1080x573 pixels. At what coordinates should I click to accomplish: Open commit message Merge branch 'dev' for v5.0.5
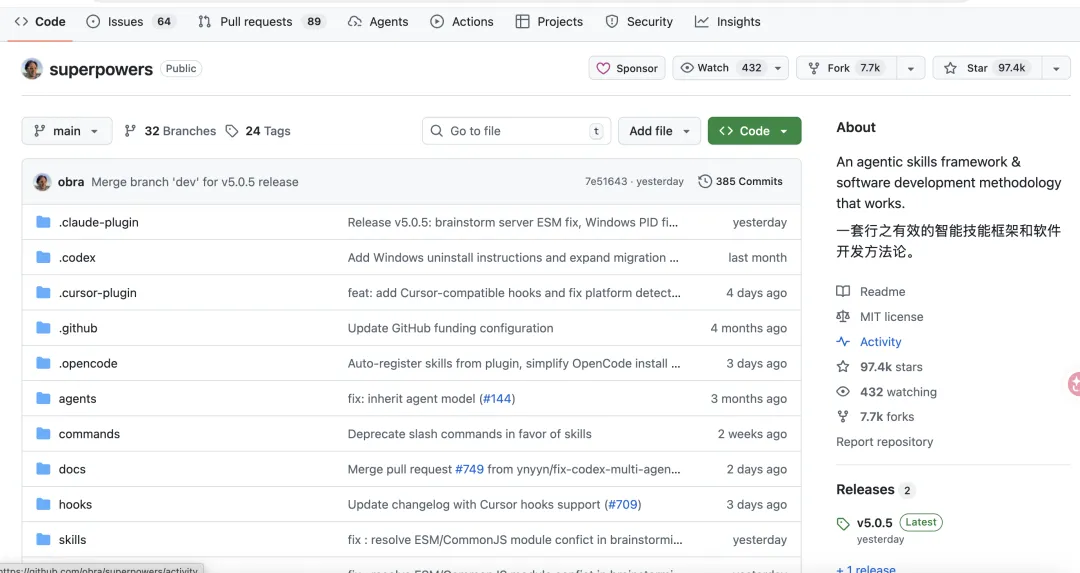tap(195, 182)
